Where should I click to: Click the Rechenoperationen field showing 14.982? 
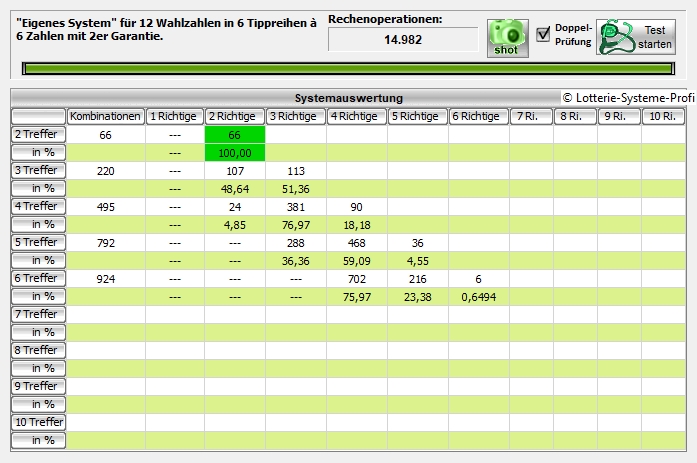tap(403, 40)
